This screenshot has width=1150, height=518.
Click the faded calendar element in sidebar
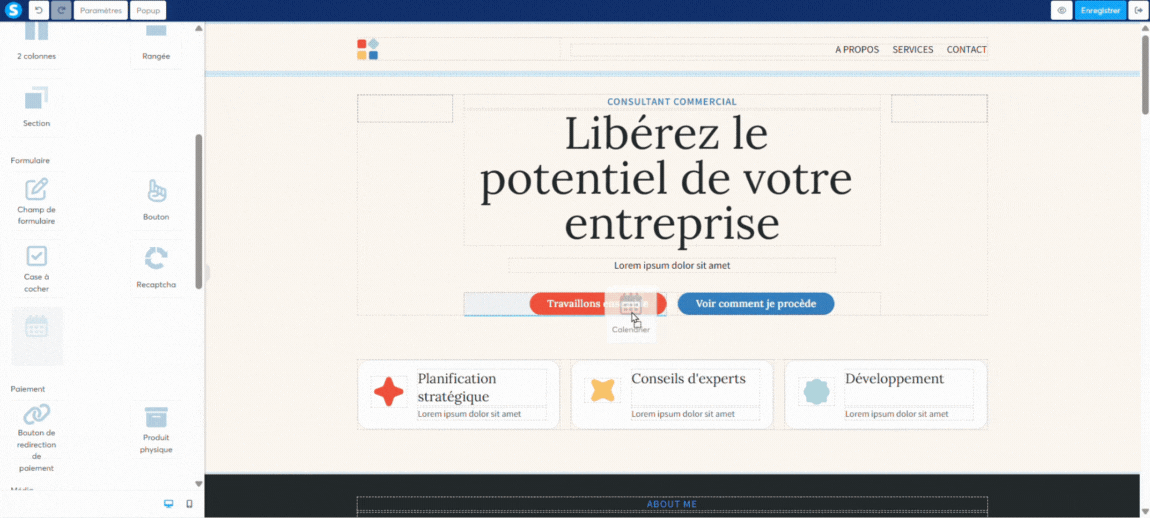(37, 336)
